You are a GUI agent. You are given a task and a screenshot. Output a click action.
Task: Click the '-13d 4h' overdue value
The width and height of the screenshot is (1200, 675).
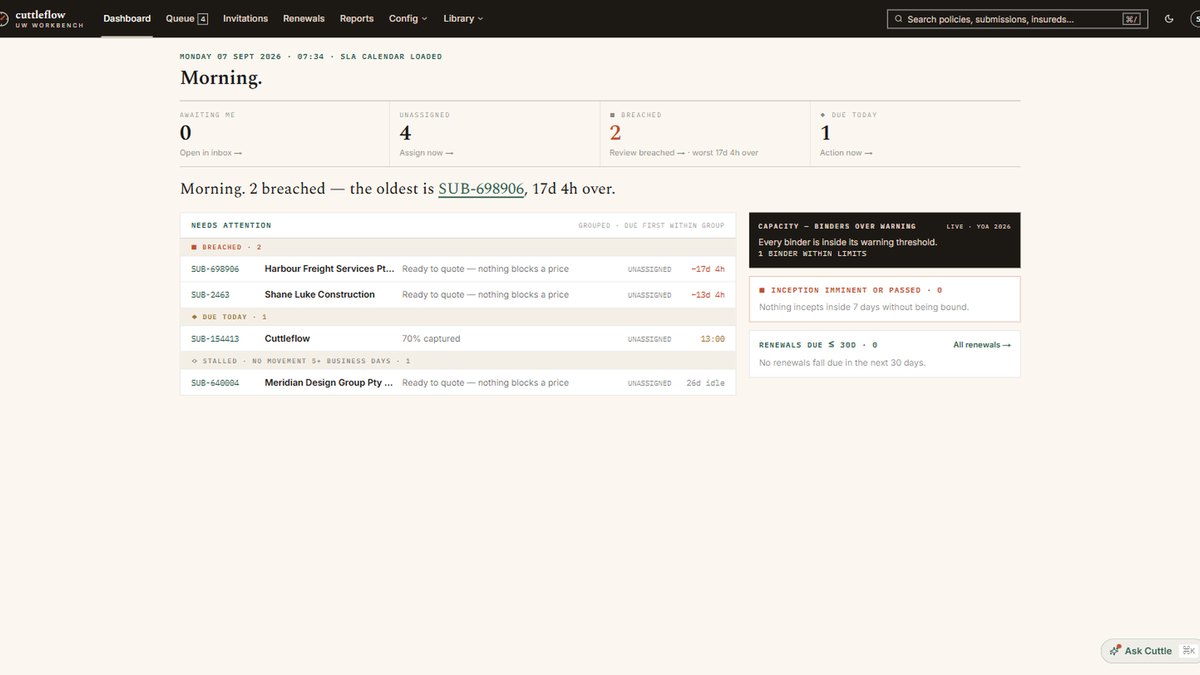(x=707, y=295)
